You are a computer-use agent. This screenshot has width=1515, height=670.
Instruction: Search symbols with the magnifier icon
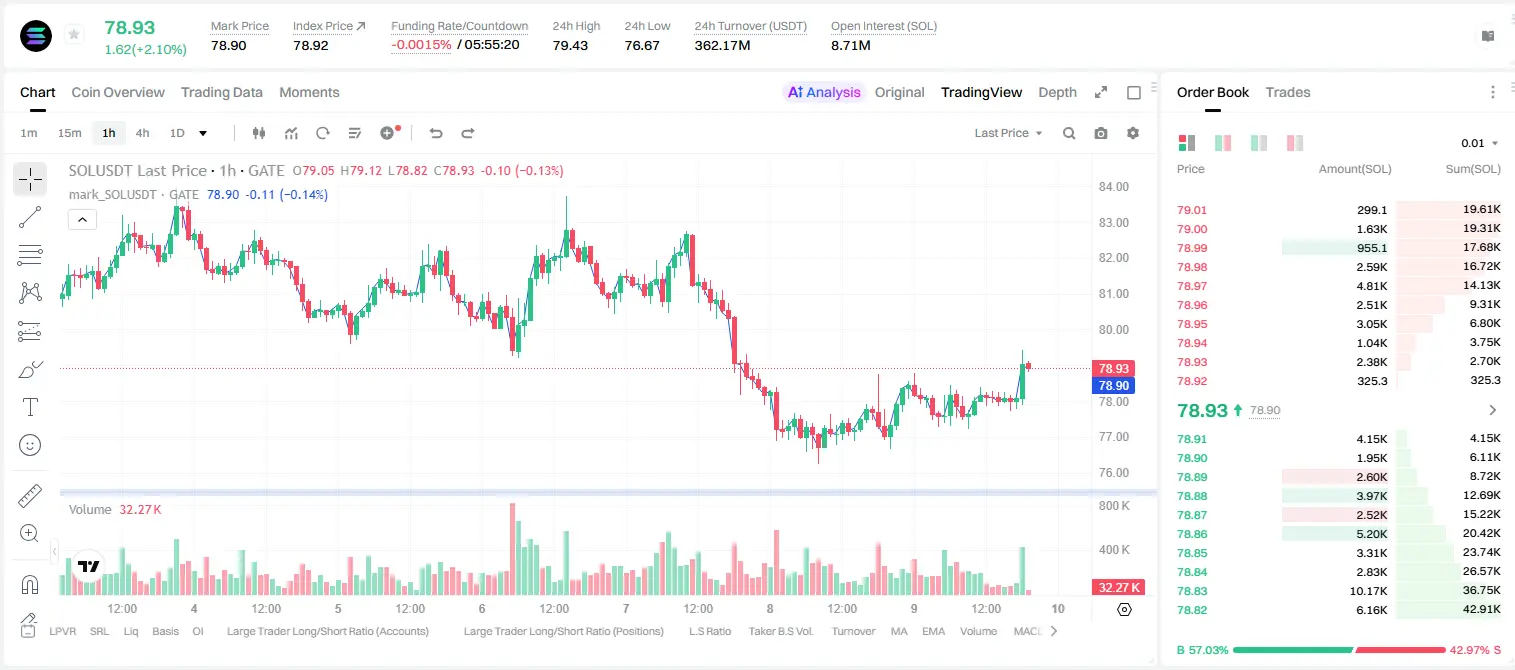pyautogui.click(x=1069, y=133)
